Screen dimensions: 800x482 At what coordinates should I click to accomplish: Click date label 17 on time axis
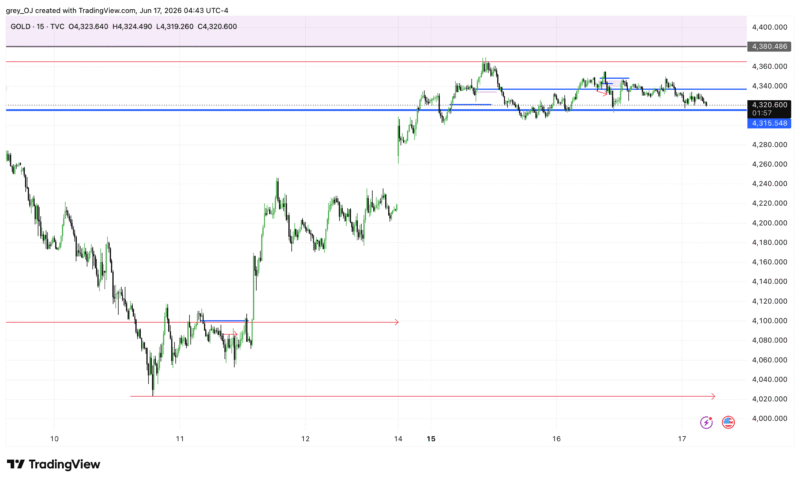(682, 439)
